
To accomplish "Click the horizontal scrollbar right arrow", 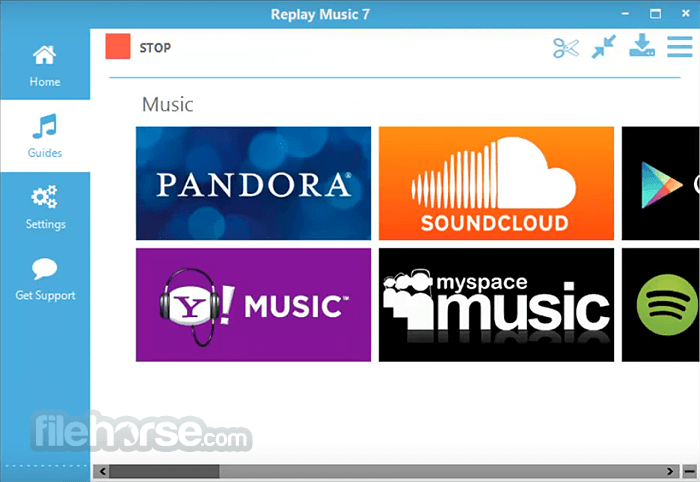I will (x=670, y=471).
